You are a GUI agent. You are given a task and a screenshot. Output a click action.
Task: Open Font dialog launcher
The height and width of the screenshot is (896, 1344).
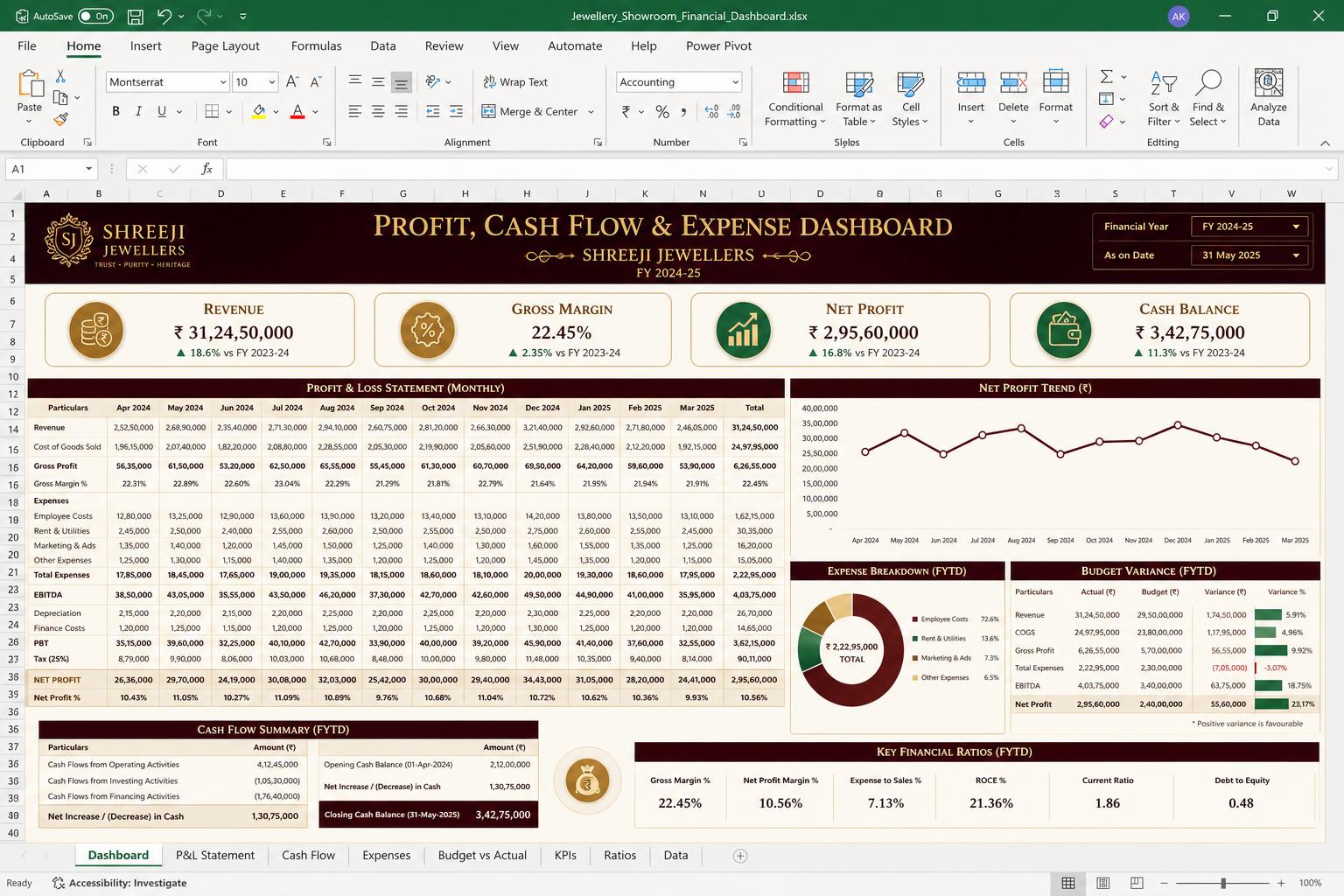coord(326,142)
